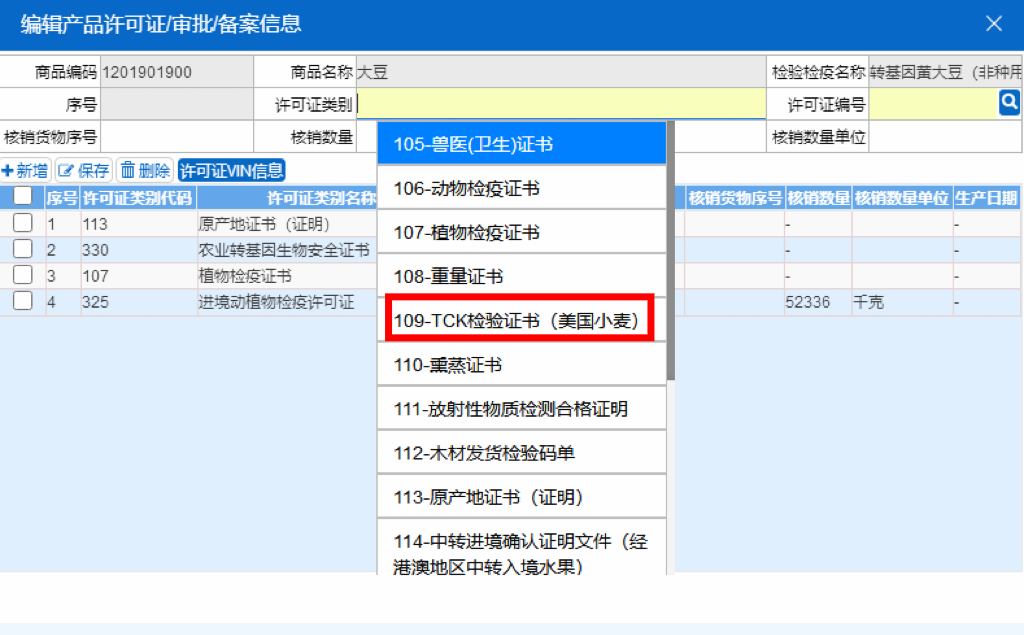
Task: Select 105-兽医(卫生)证书 from dropdown
Action: click(520, 143)
